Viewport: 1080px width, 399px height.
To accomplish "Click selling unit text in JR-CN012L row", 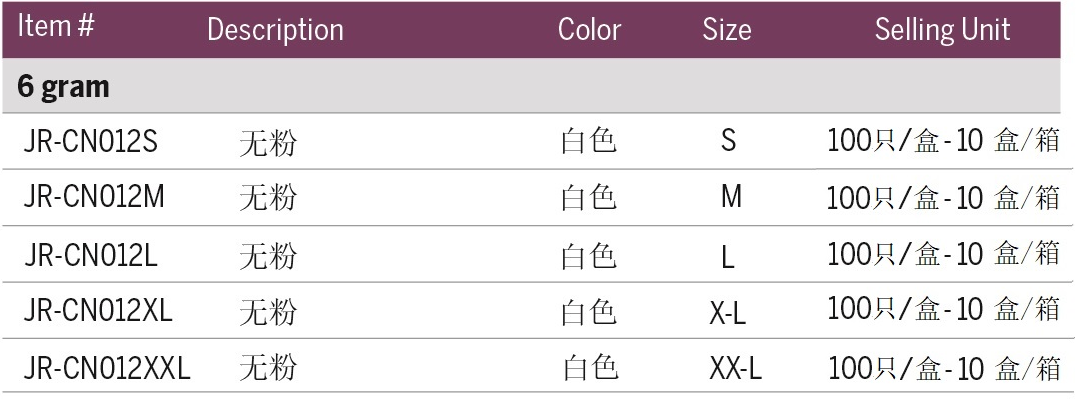I will (x=943, y=254).
